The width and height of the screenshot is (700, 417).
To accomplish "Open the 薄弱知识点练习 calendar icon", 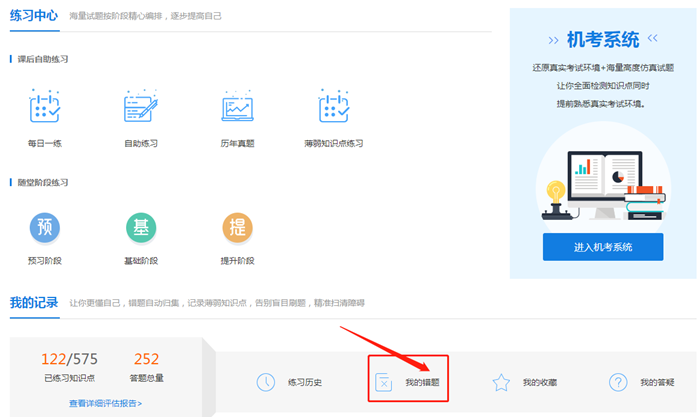I will point(334,106).
